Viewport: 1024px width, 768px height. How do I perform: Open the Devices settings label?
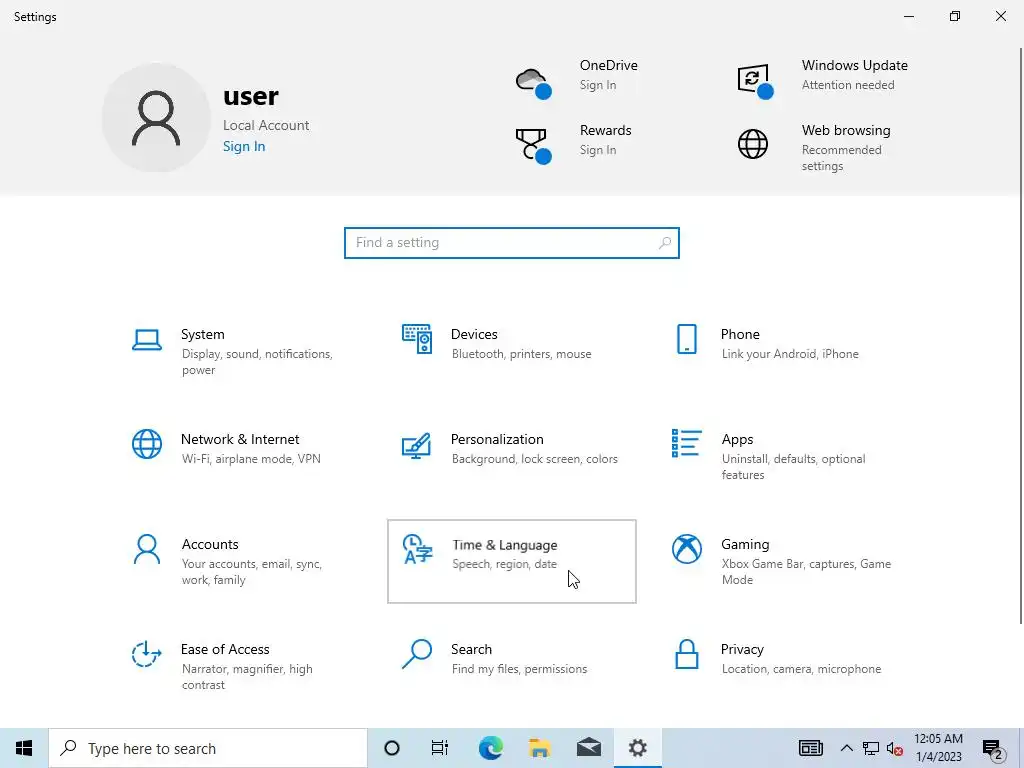[474, 334]
